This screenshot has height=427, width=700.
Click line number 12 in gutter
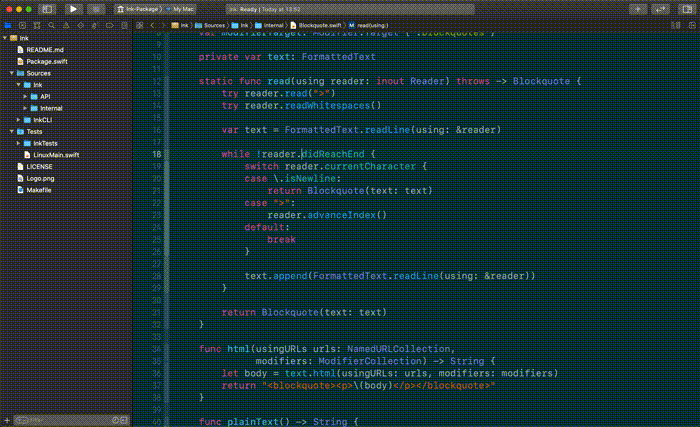pos(157,81)
